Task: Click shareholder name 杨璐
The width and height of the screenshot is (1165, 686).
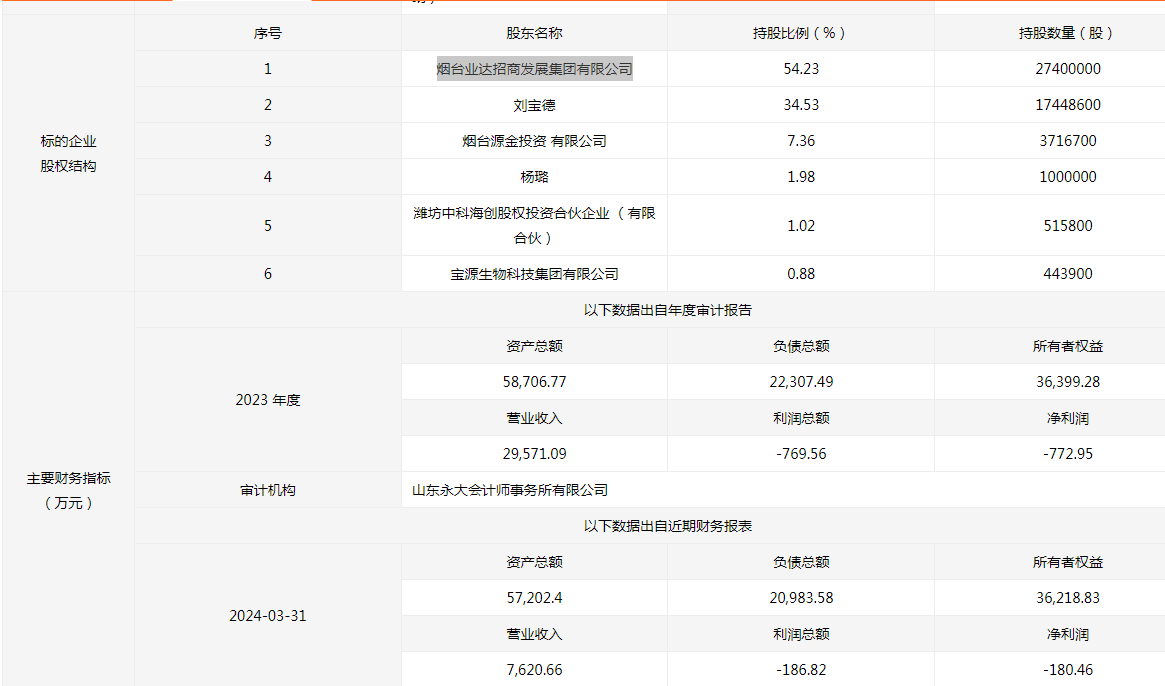Action: tap(534, 177)
